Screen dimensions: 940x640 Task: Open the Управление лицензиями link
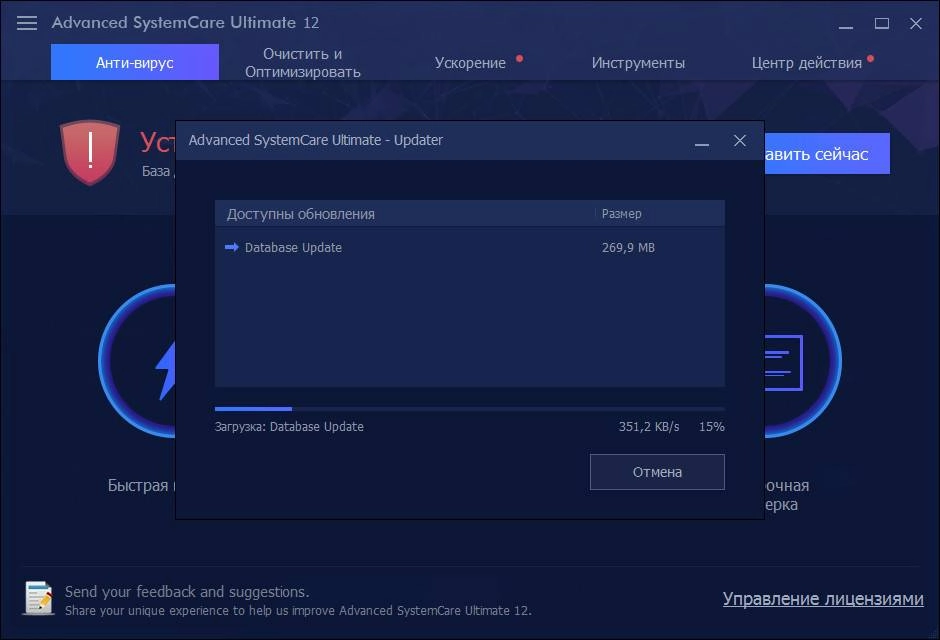(x=822, y=598)
